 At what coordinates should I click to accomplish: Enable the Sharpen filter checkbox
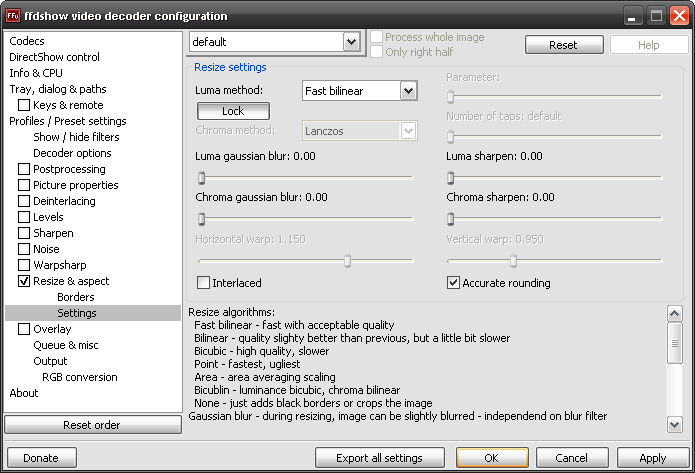[x=24, y=233]
